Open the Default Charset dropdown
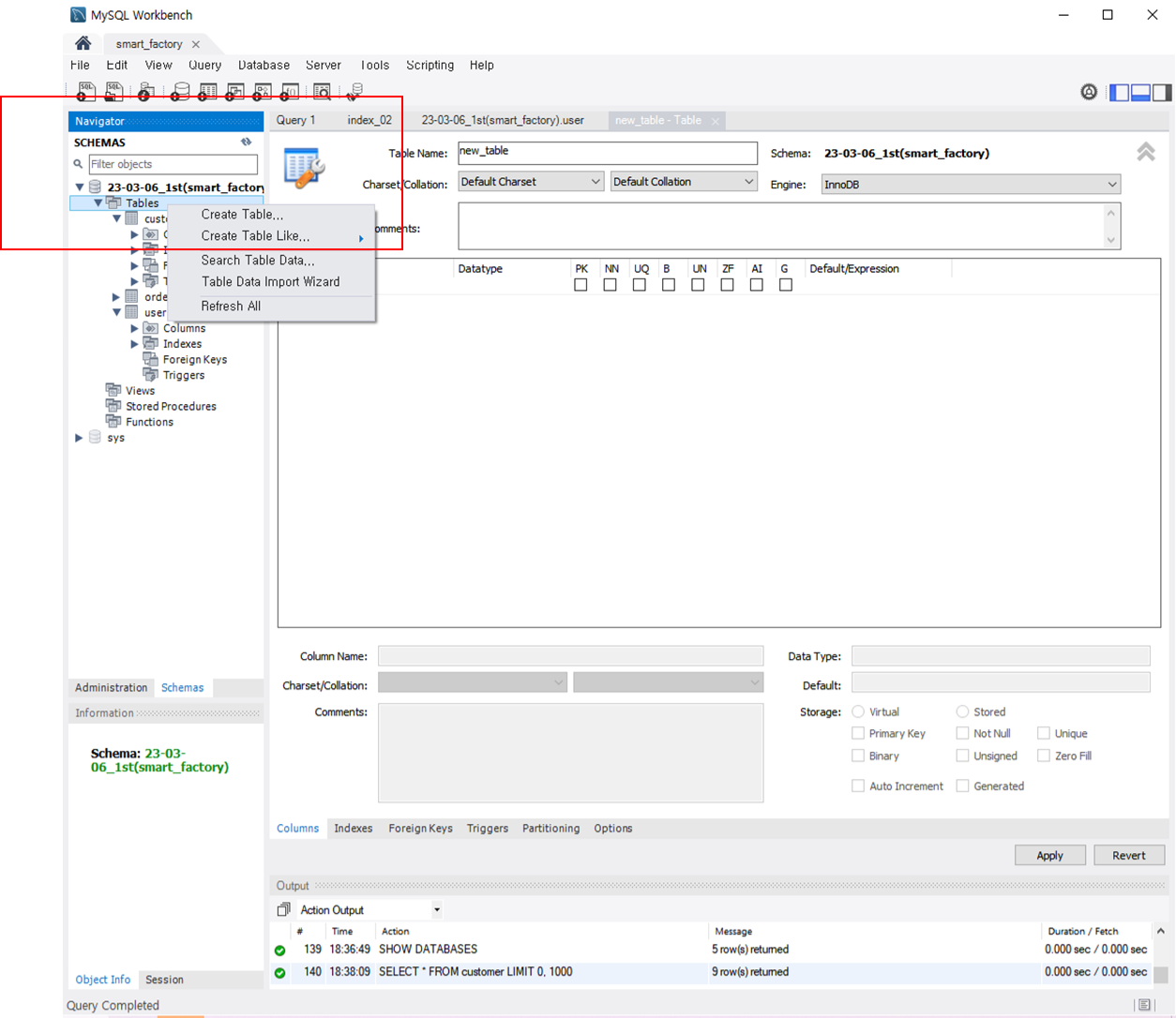This screenshot has height=1018, width=1176. 531,182
